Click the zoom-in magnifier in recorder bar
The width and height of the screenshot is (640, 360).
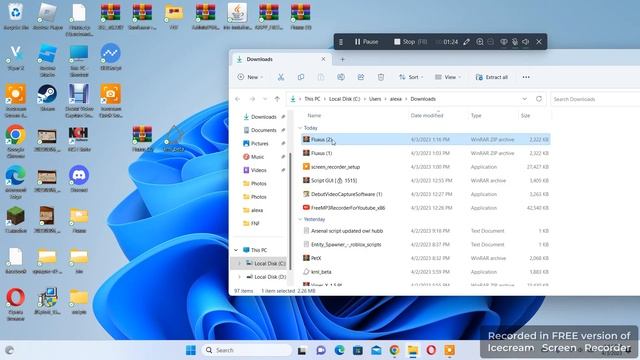480,42
